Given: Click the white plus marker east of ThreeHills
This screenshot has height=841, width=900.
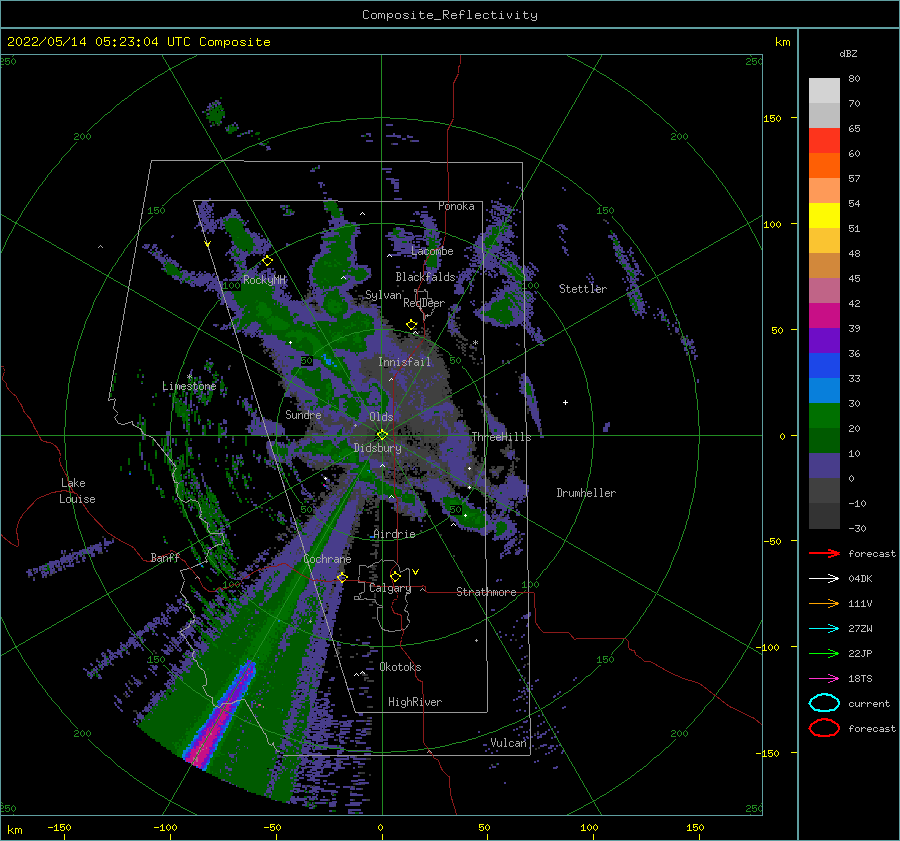Looking at the screenshot, I should coord(565,402).
